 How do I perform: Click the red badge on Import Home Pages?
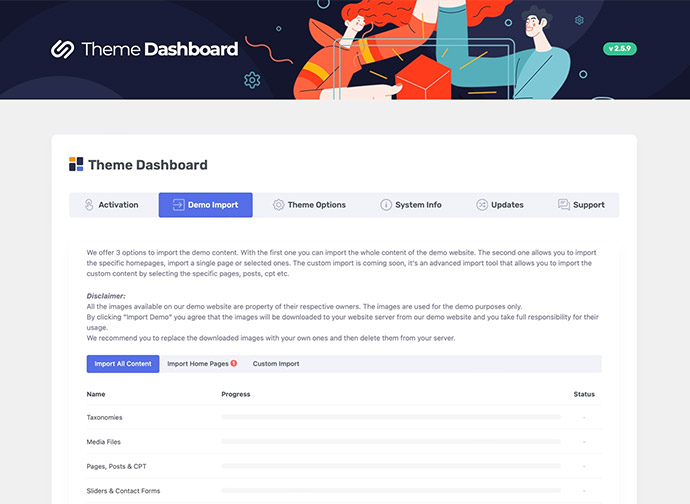tap(234, 363)
